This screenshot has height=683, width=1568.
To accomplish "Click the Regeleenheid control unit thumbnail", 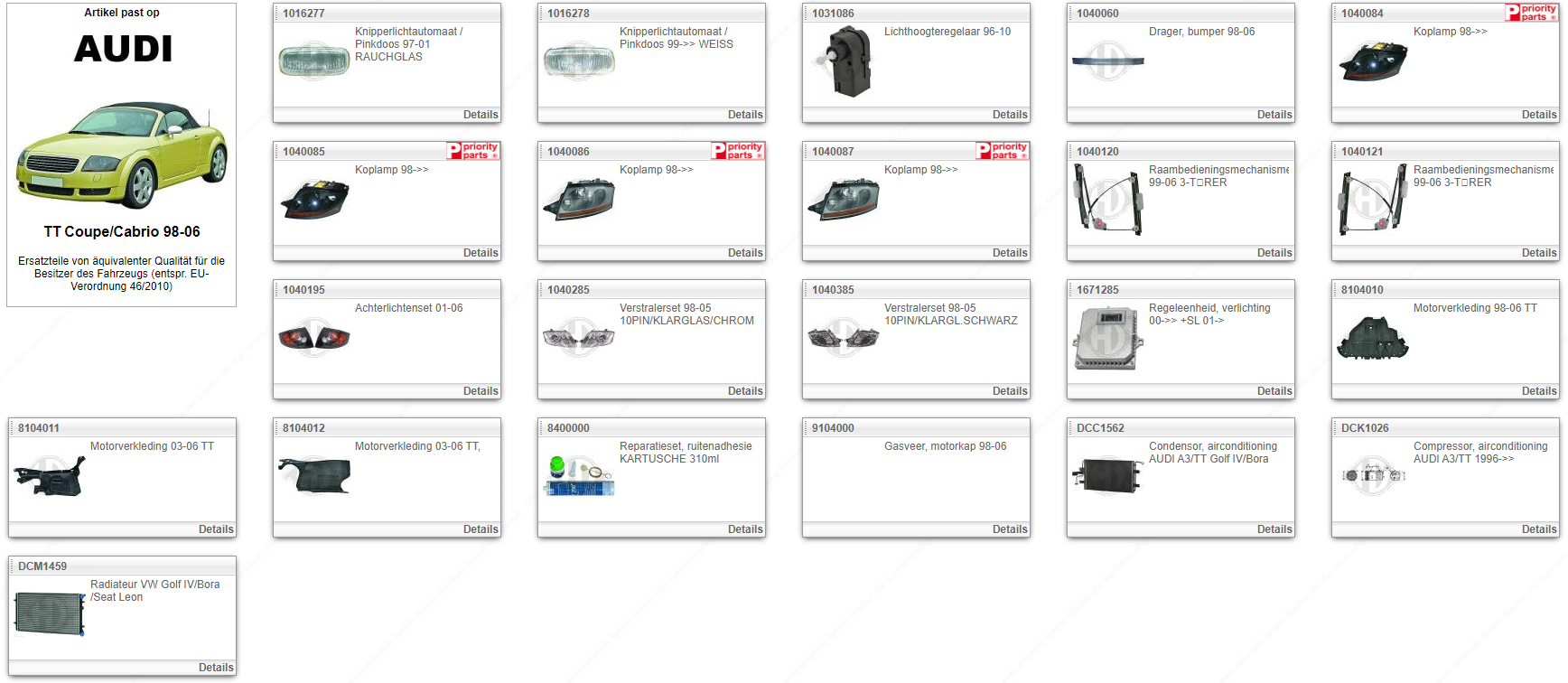I will click(x=1107, y=339).
